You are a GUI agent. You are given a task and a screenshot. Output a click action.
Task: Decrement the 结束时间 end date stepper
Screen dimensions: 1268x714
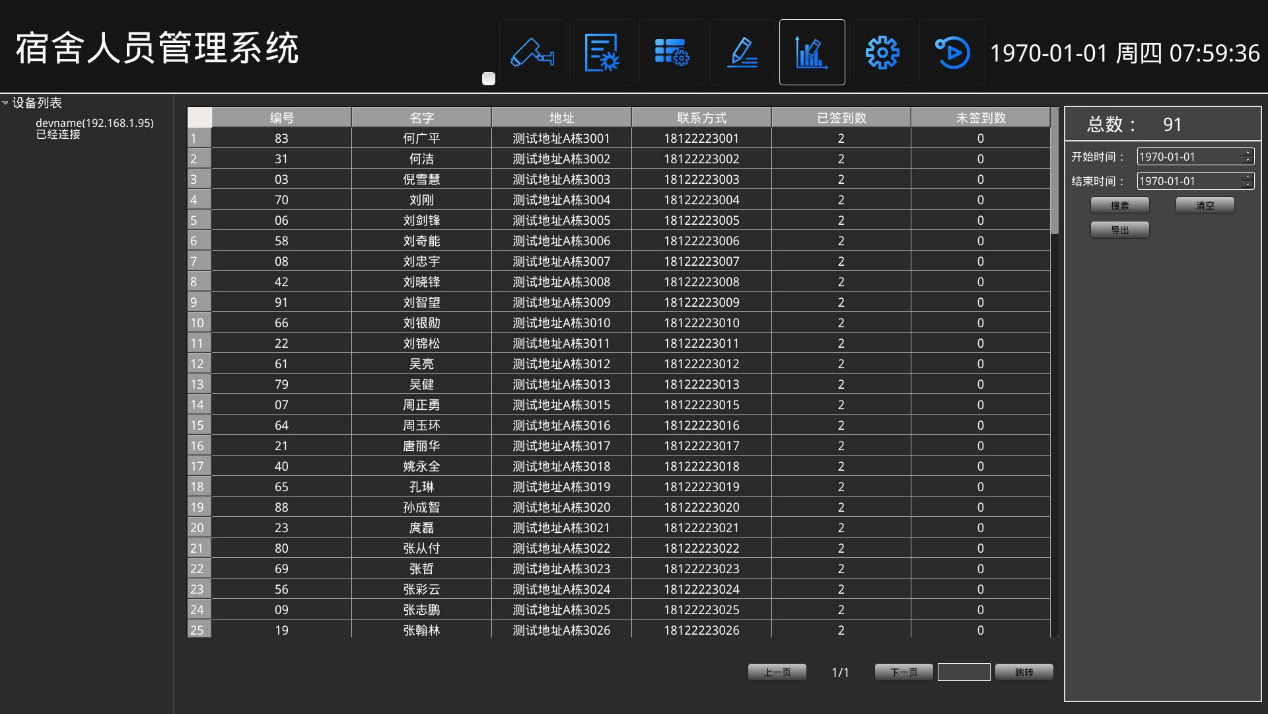click(x=1247, y=185)
